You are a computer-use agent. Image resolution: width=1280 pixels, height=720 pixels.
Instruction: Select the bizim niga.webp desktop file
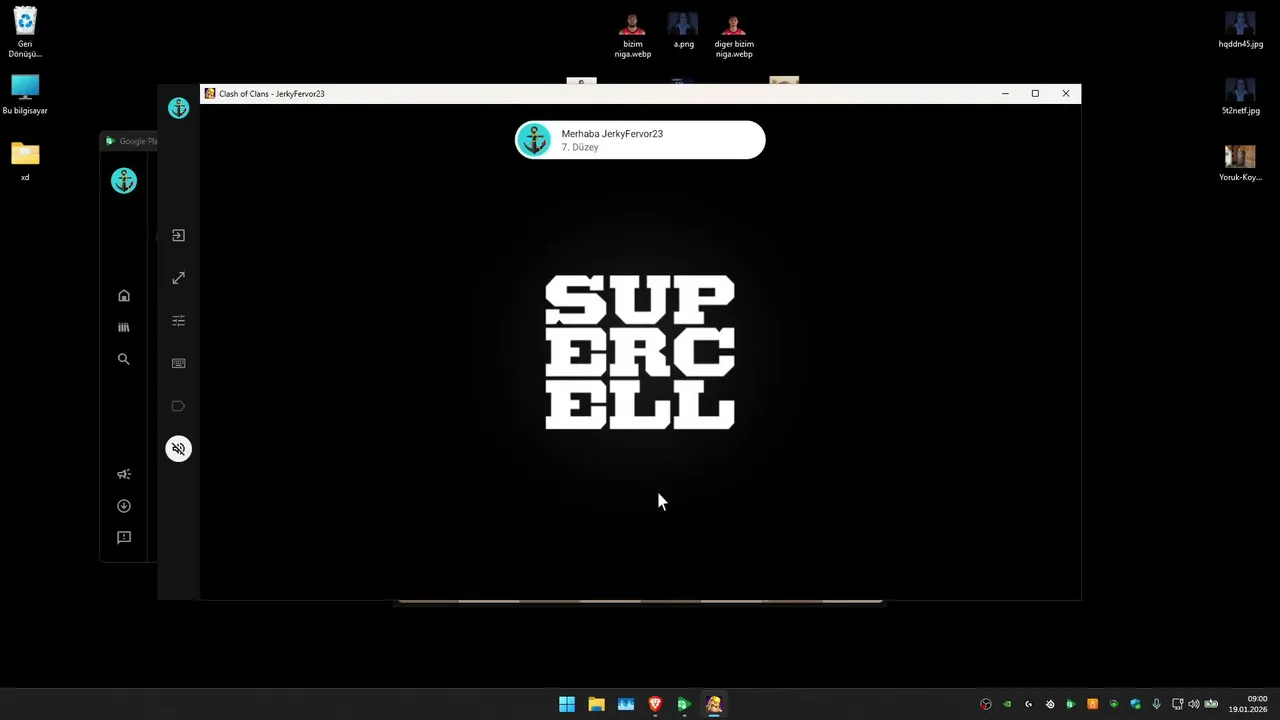click(x=632, y=35)
